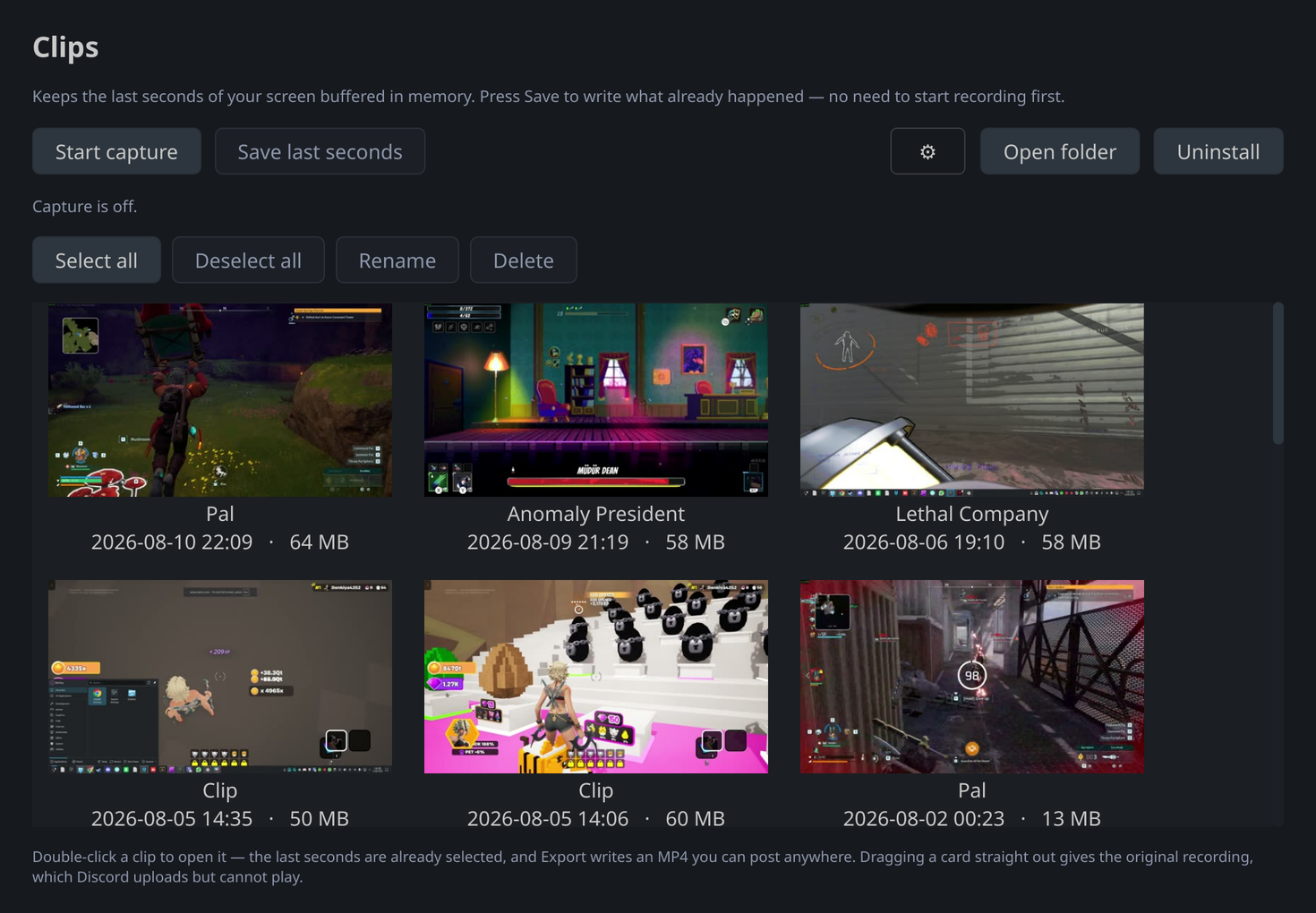1316x913 pixels.
Task: Select the Clip thumbnail from 14:35
Action: tap(220, 677)
